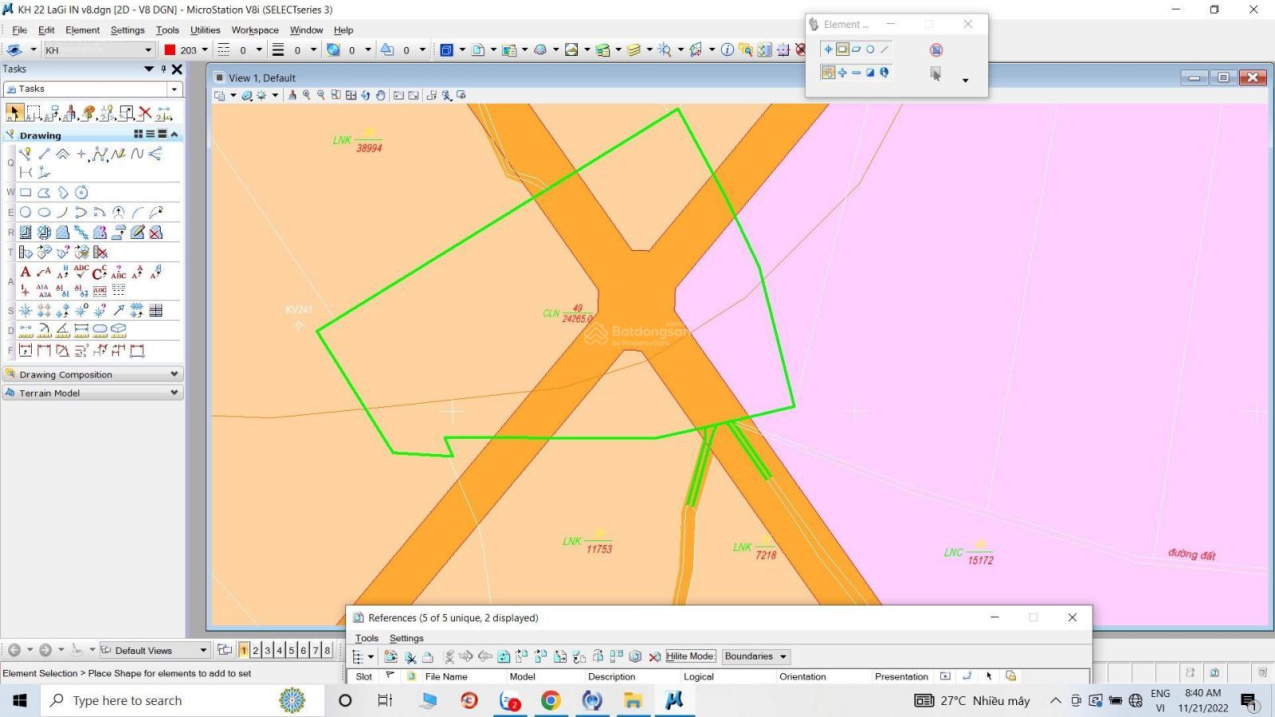Click the Place Text 'A' tool
Image resolution: width=1275 pixels, height=717 pixels.
tap(26, 272)
